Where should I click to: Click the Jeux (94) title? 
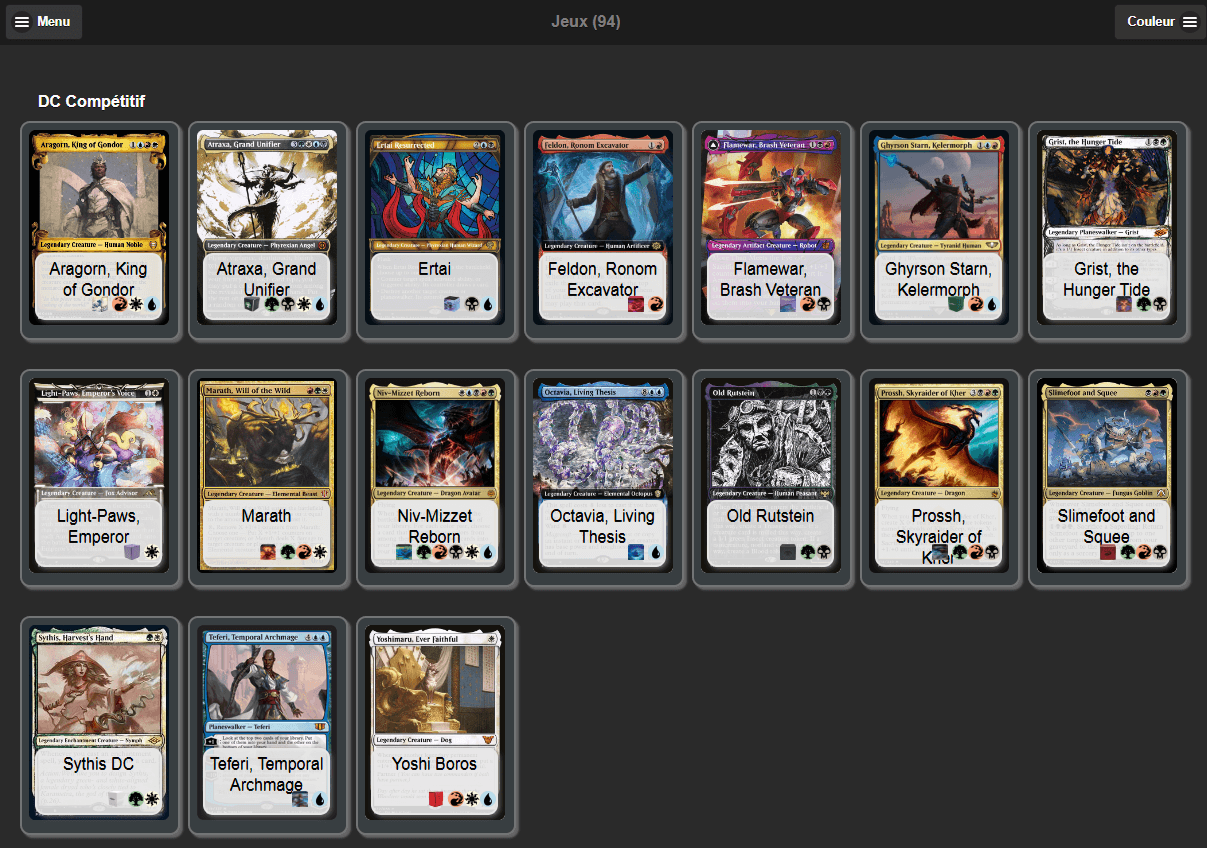tap(586, 21)
